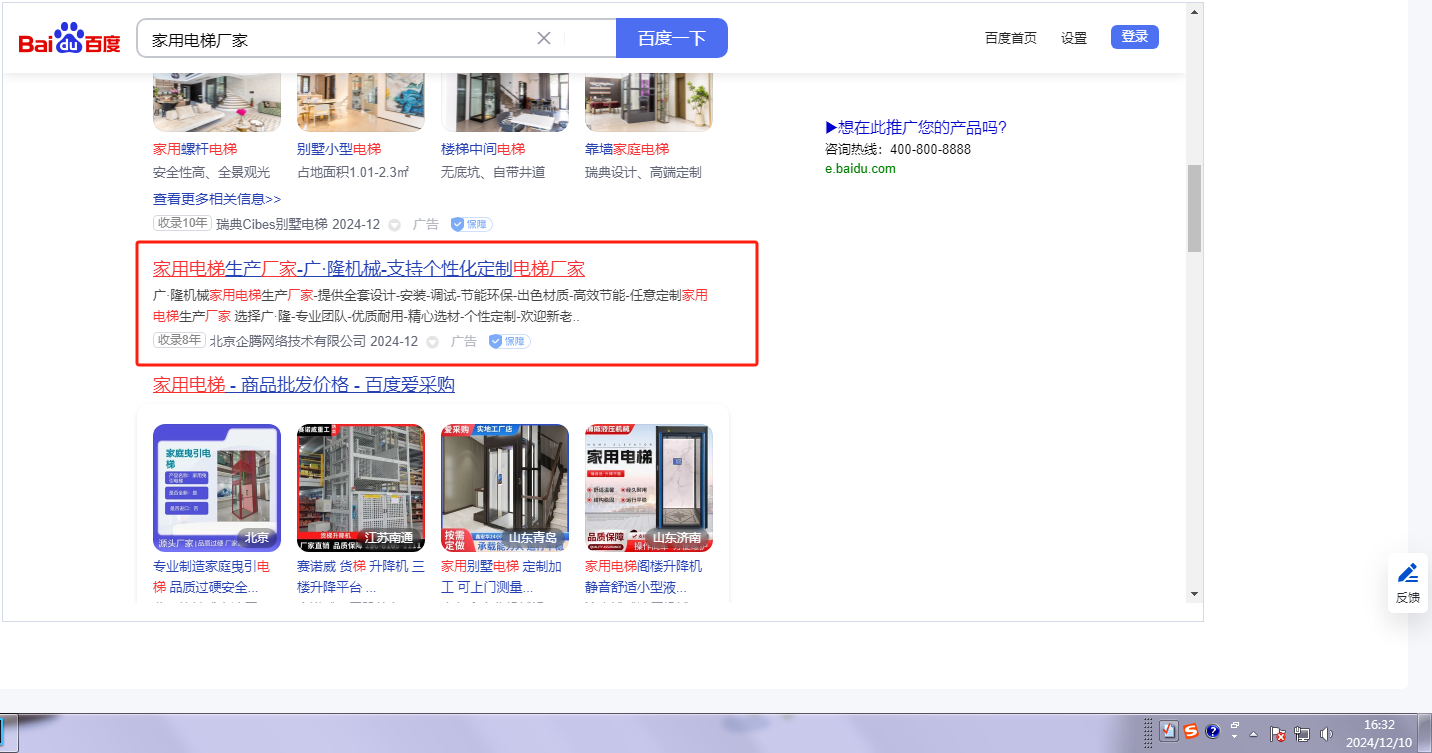
Task: Open the 赛诺威 货梯 升降机 product link
Action: coord(361,577)
